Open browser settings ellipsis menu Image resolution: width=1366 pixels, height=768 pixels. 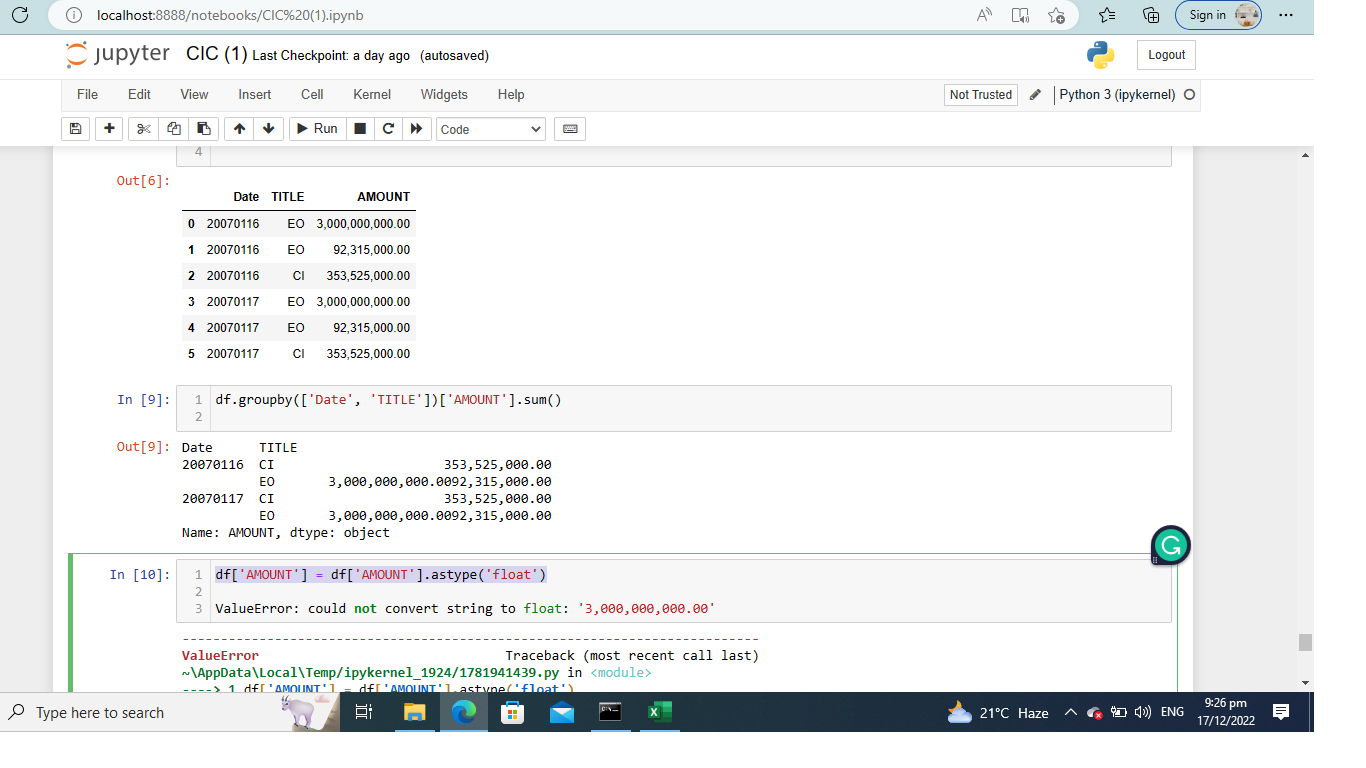[1286, 15]
